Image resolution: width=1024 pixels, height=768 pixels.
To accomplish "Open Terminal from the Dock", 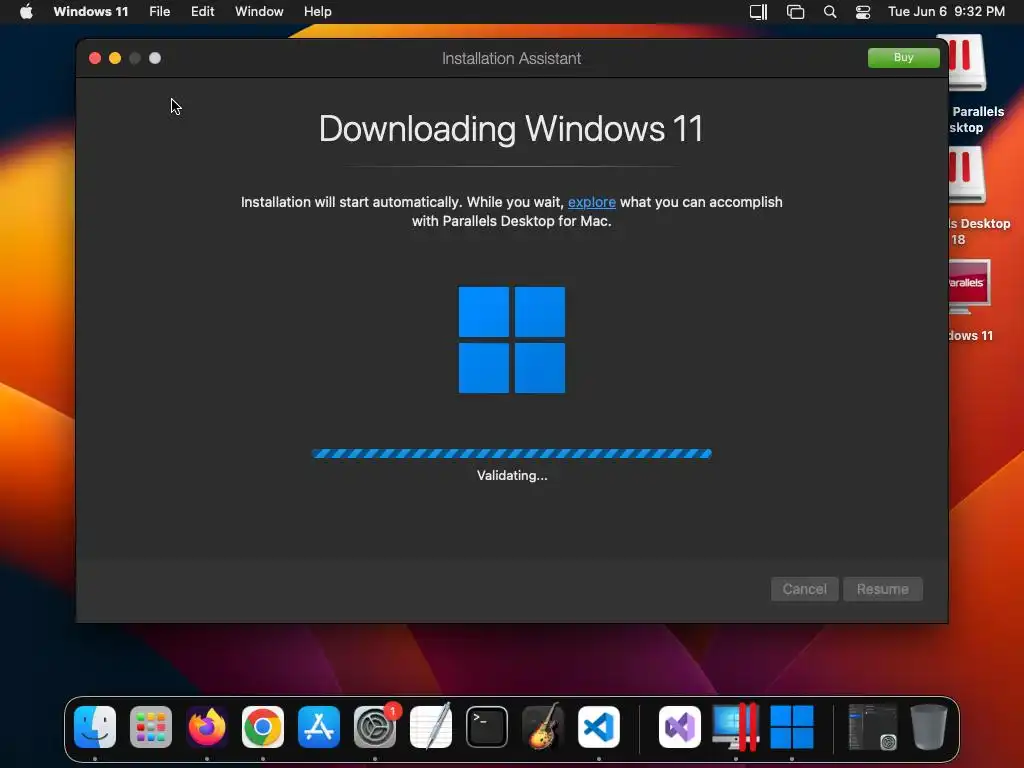I will (x=487, y=727).
